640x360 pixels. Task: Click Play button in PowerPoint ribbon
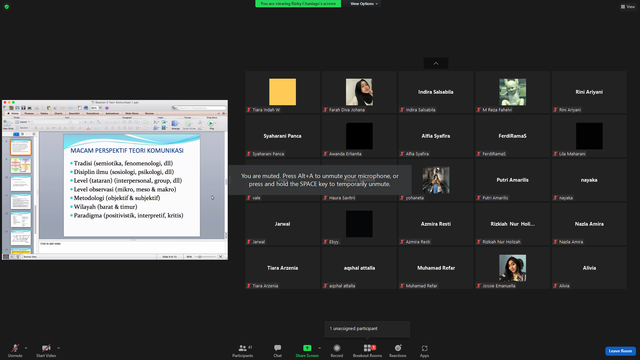click(x=211, y=124)
